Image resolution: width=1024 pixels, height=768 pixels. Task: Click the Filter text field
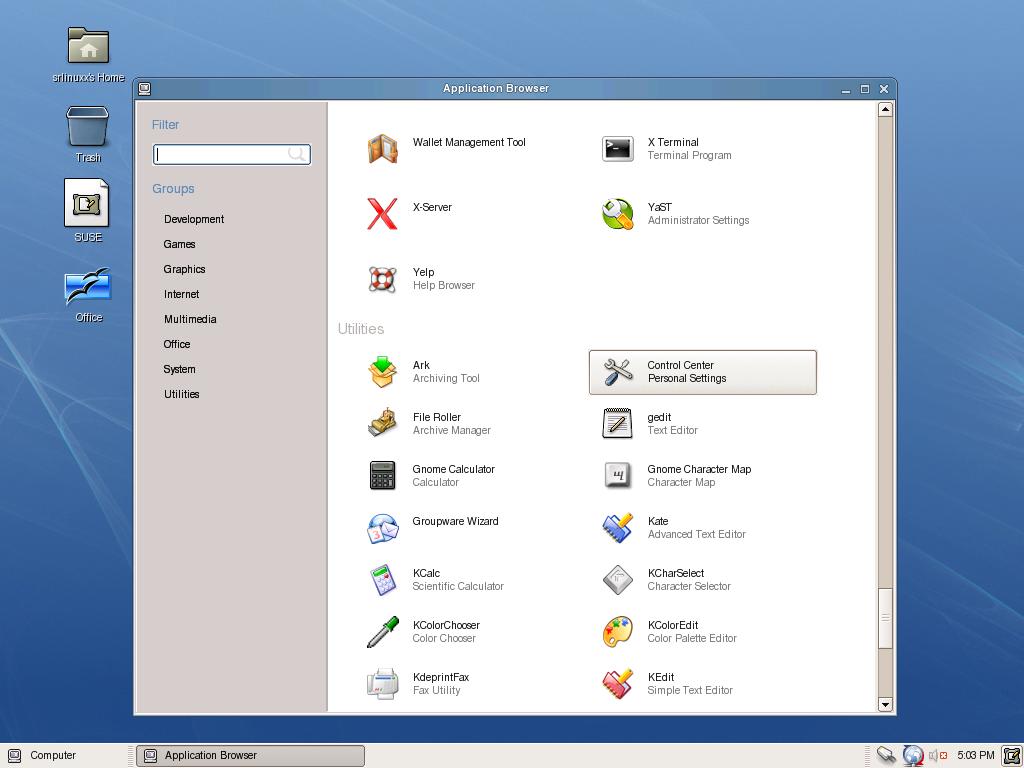232,154
